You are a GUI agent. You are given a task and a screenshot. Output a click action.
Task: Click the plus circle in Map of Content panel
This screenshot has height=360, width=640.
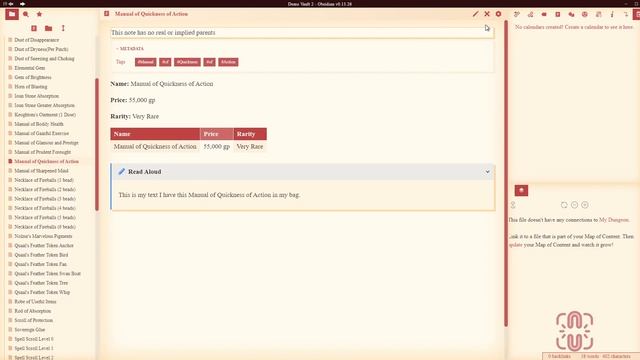(x=585, y=205)
